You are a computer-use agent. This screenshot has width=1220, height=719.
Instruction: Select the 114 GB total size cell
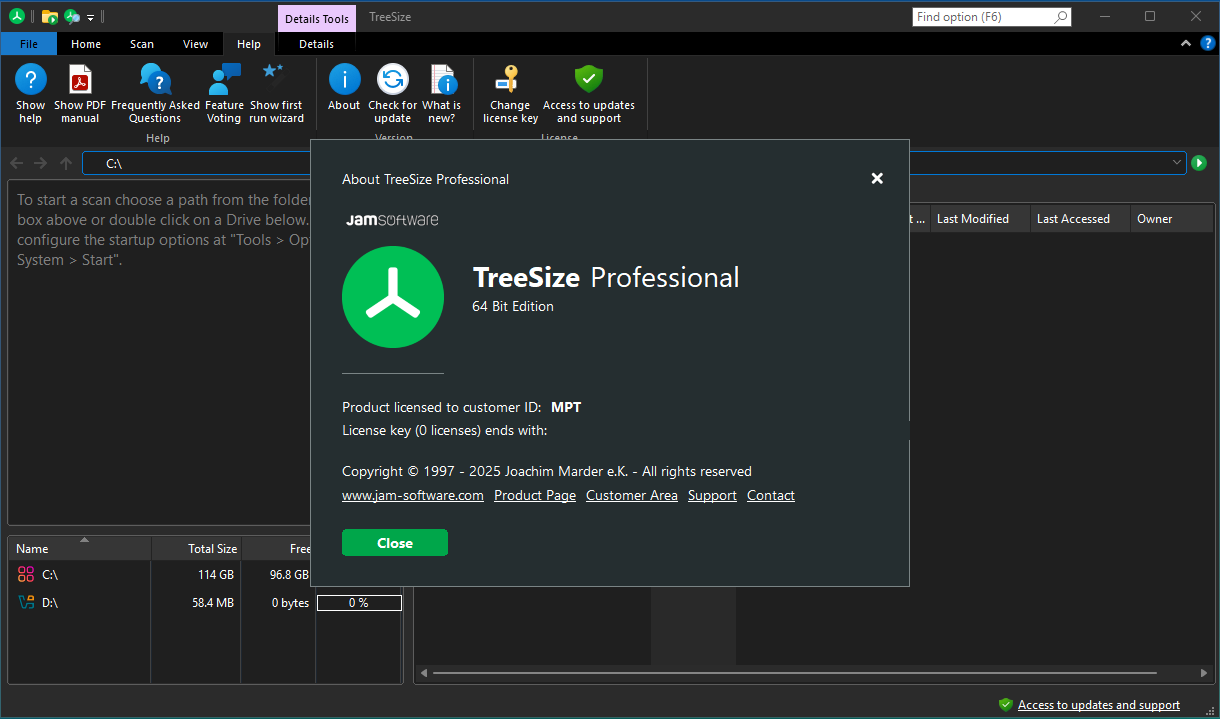(x=215, y=575)
